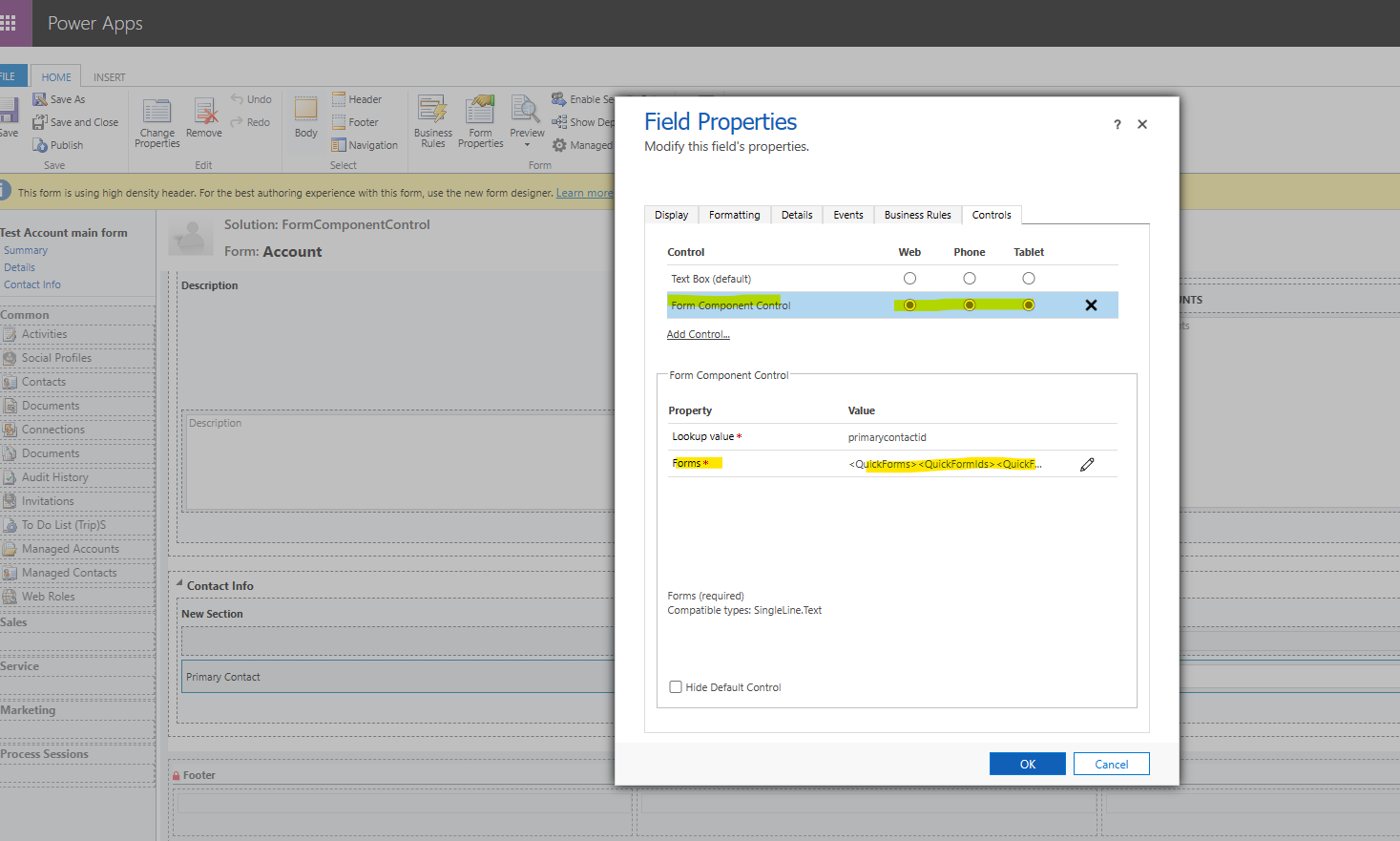
Task: Click the Save As ribbon icon
Action: [40, 99]
